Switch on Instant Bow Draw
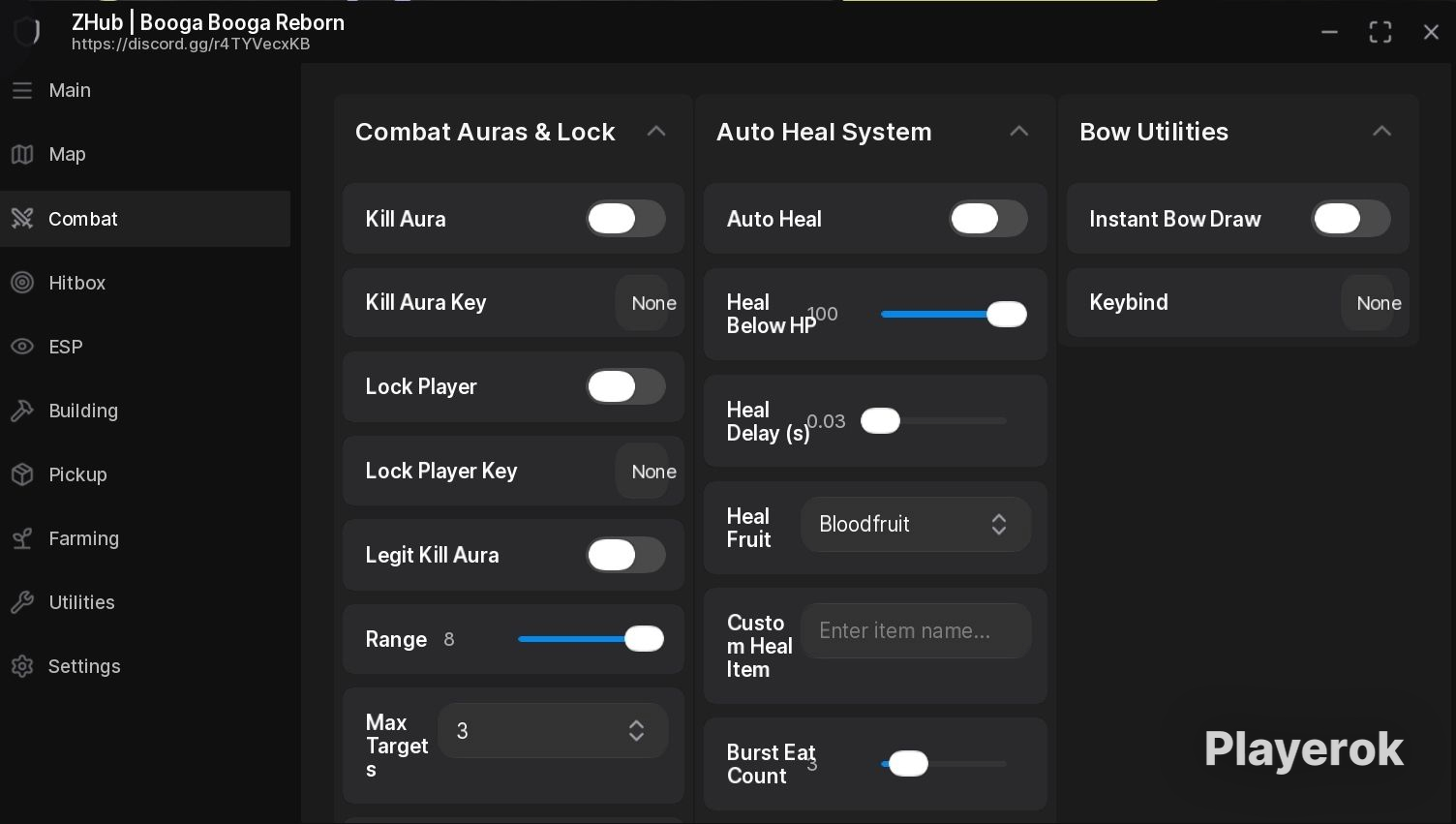This screenshot has width=1456, height=824. [x=1350, y=219]
